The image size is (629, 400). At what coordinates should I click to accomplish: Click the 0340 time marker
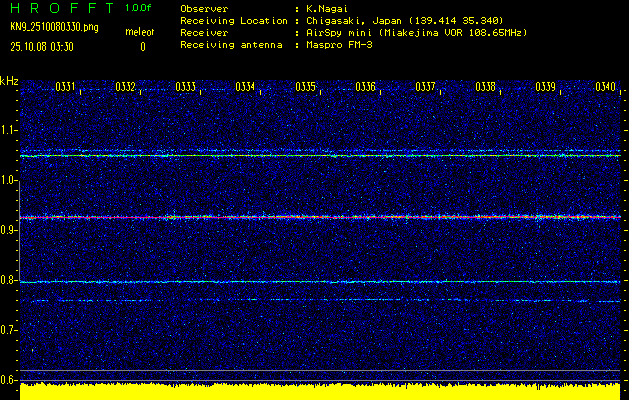[605, 87]
